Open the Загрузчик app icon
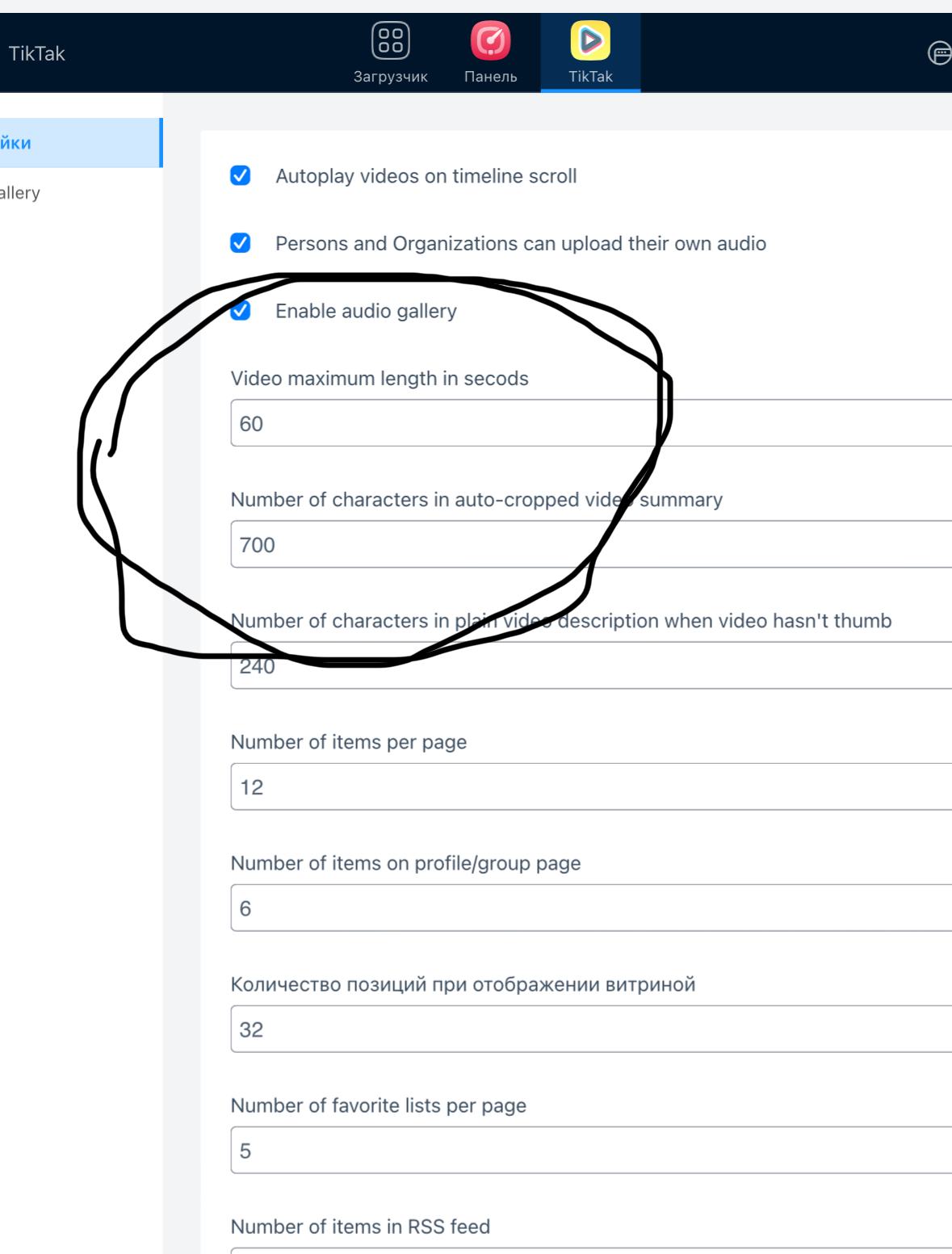 [x=390, y=42]
